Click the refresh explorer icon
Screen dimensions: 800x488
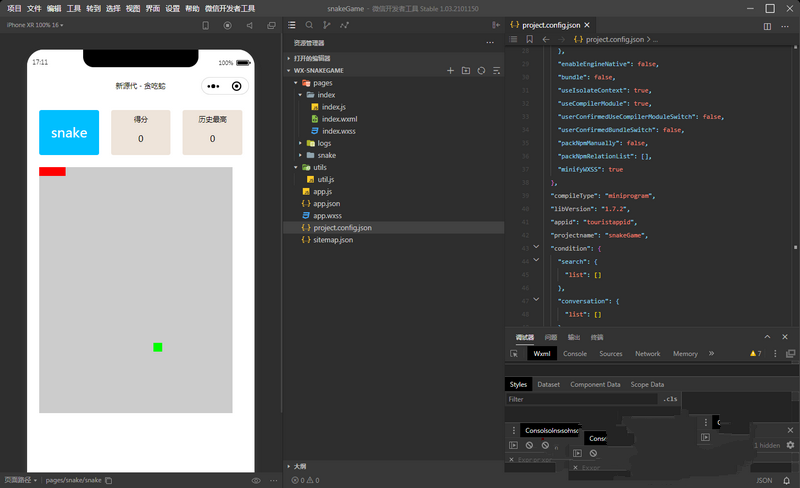(x=481, y=71)
